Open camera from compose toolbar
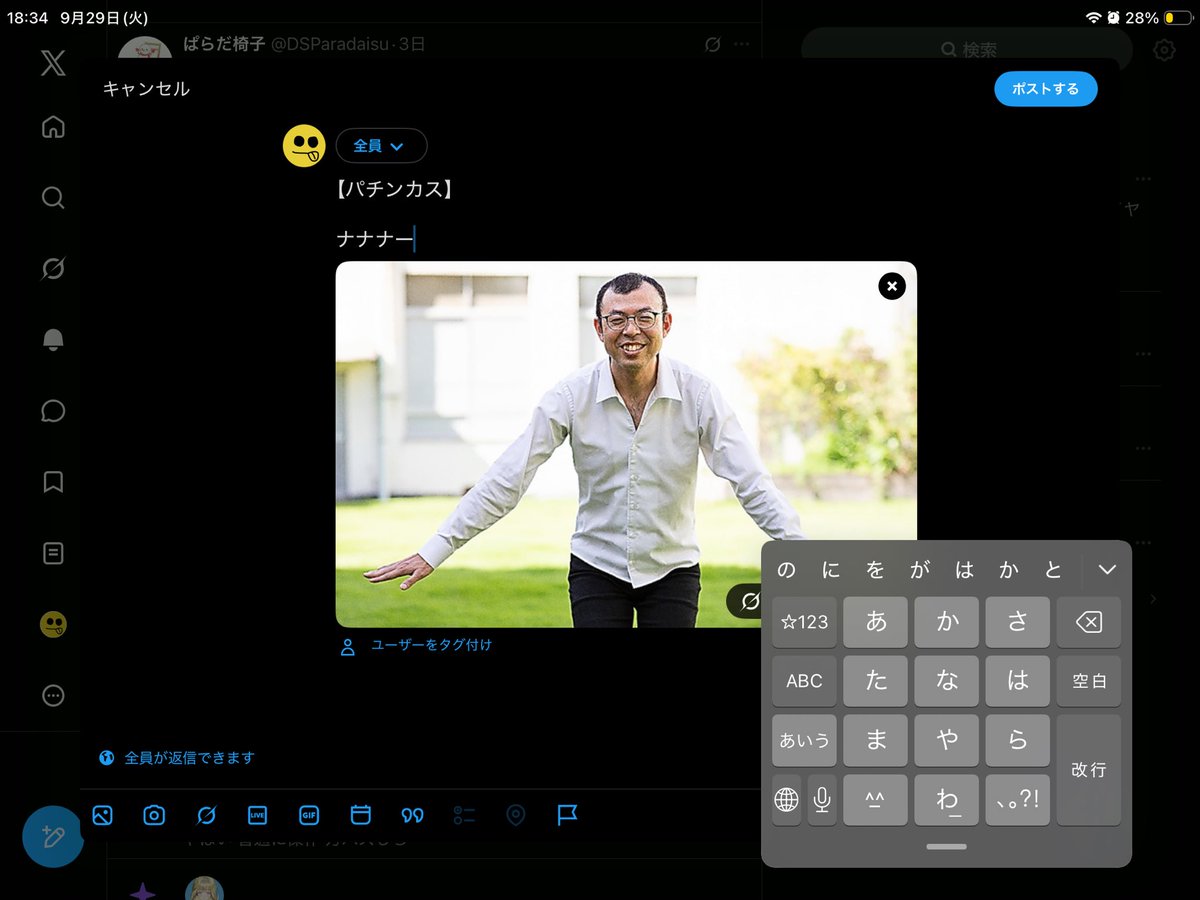The height and width of the screenshot is (900, 1200). coord(154,815)
